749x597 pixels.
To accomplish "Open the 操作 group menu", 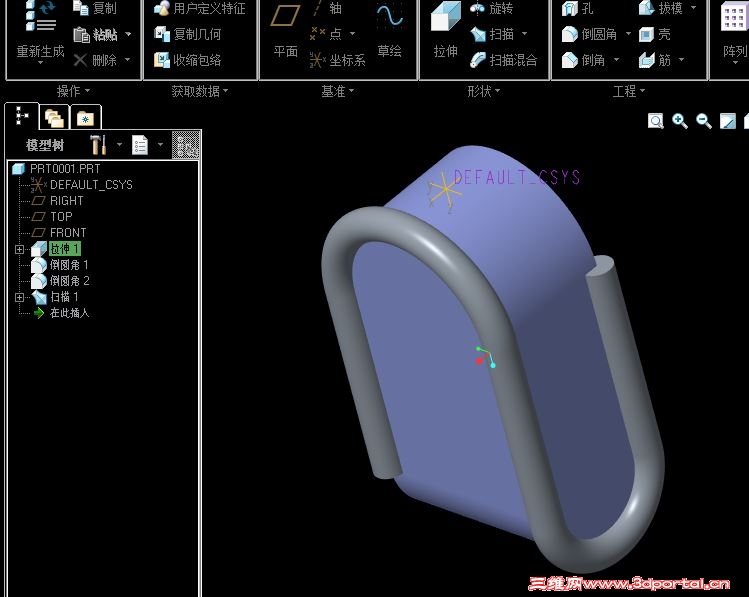I will click(73, 91).
